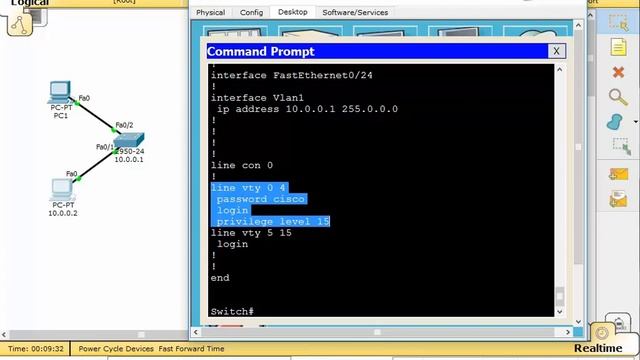This screenshot has height=360, width=640.
Task: Click Power Cycle Devices
Action: pyautogui.click(x=116, y=349)
